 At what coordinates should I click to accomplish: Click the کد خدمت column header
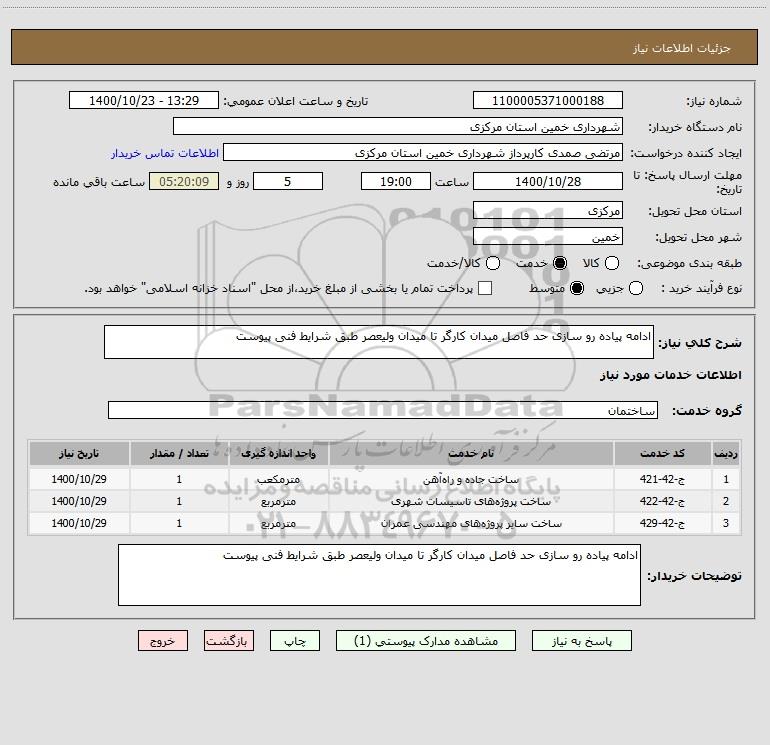(662, 453)
